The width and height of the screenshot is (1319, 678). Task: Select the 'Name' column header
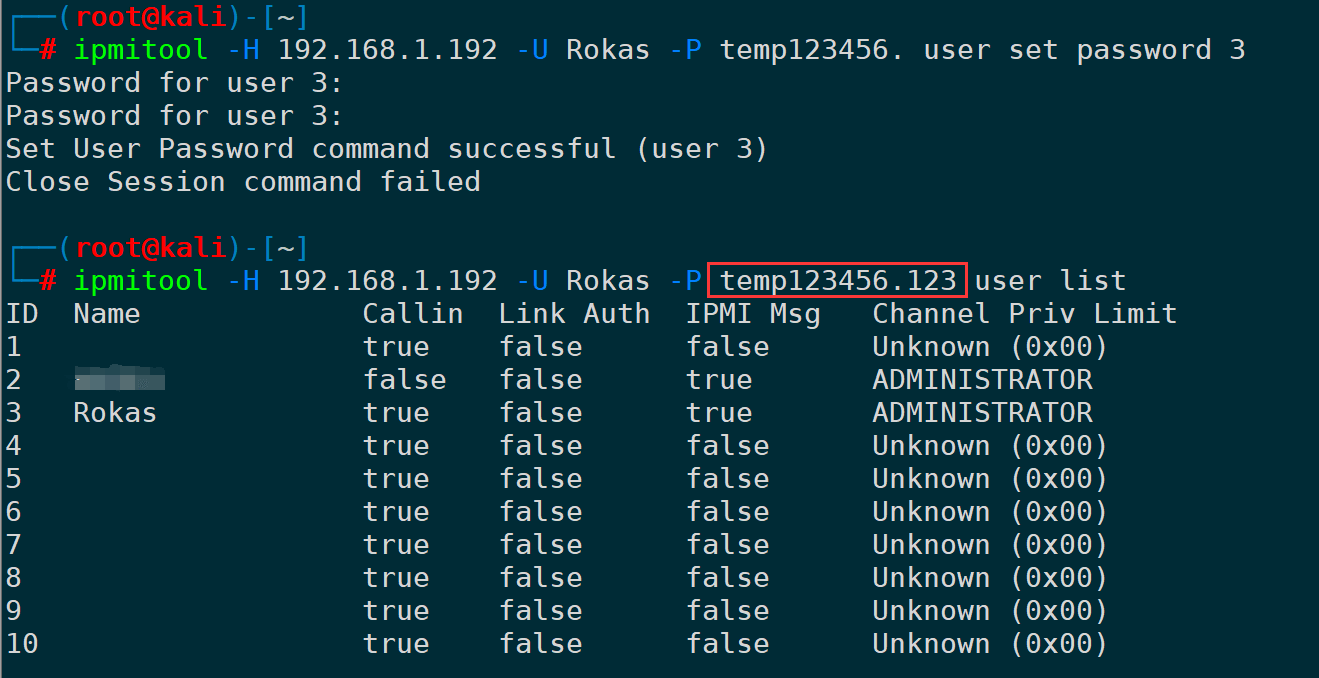coord(106,314)
